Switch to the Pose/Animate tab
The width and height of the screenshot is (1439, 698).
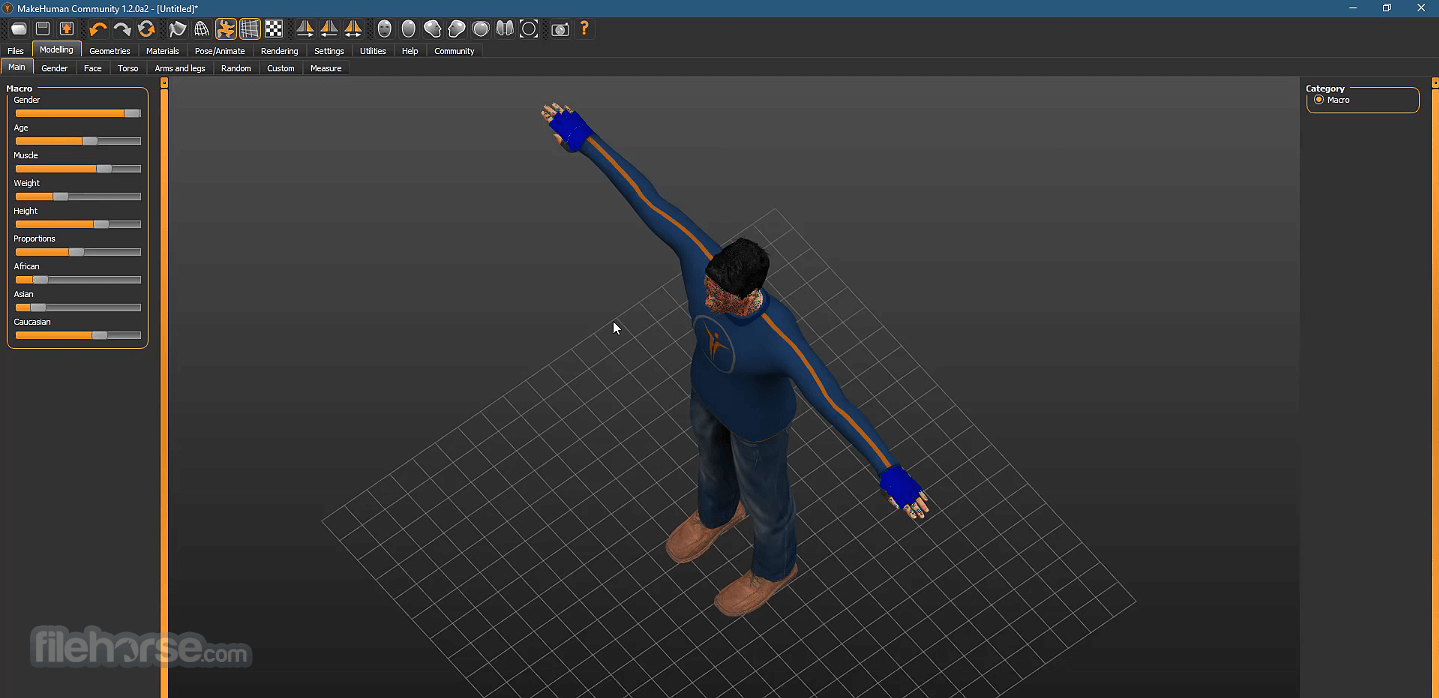point(220,51)
